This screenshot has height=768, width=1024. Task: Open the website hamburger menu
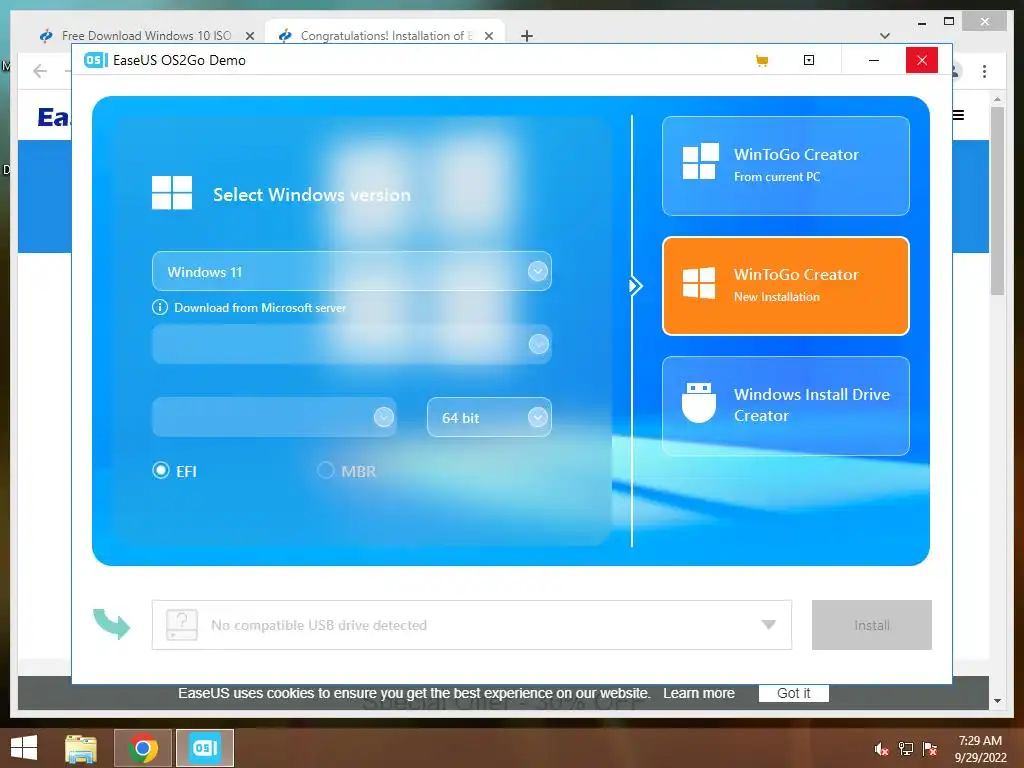coord(958,116)
